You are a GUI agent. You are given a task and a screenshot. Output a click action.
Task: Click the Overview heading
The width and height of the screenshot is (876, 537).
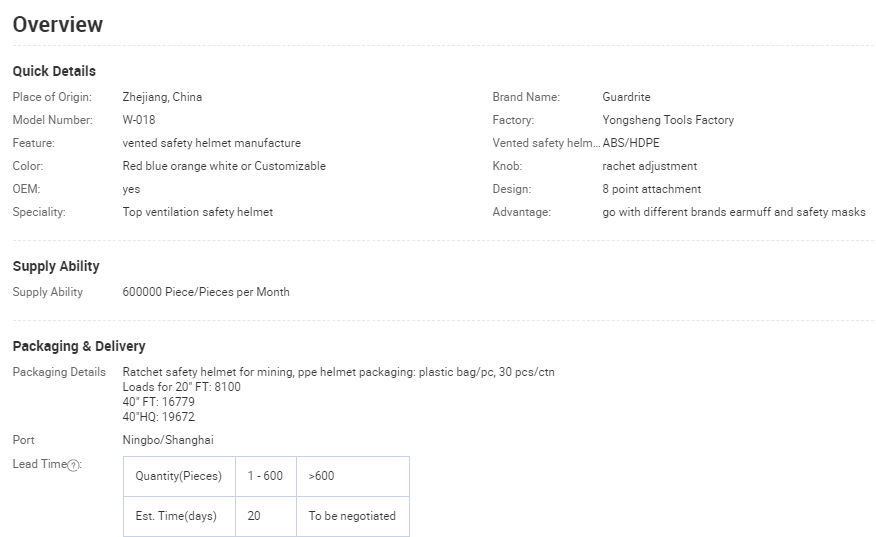point(58,25)
